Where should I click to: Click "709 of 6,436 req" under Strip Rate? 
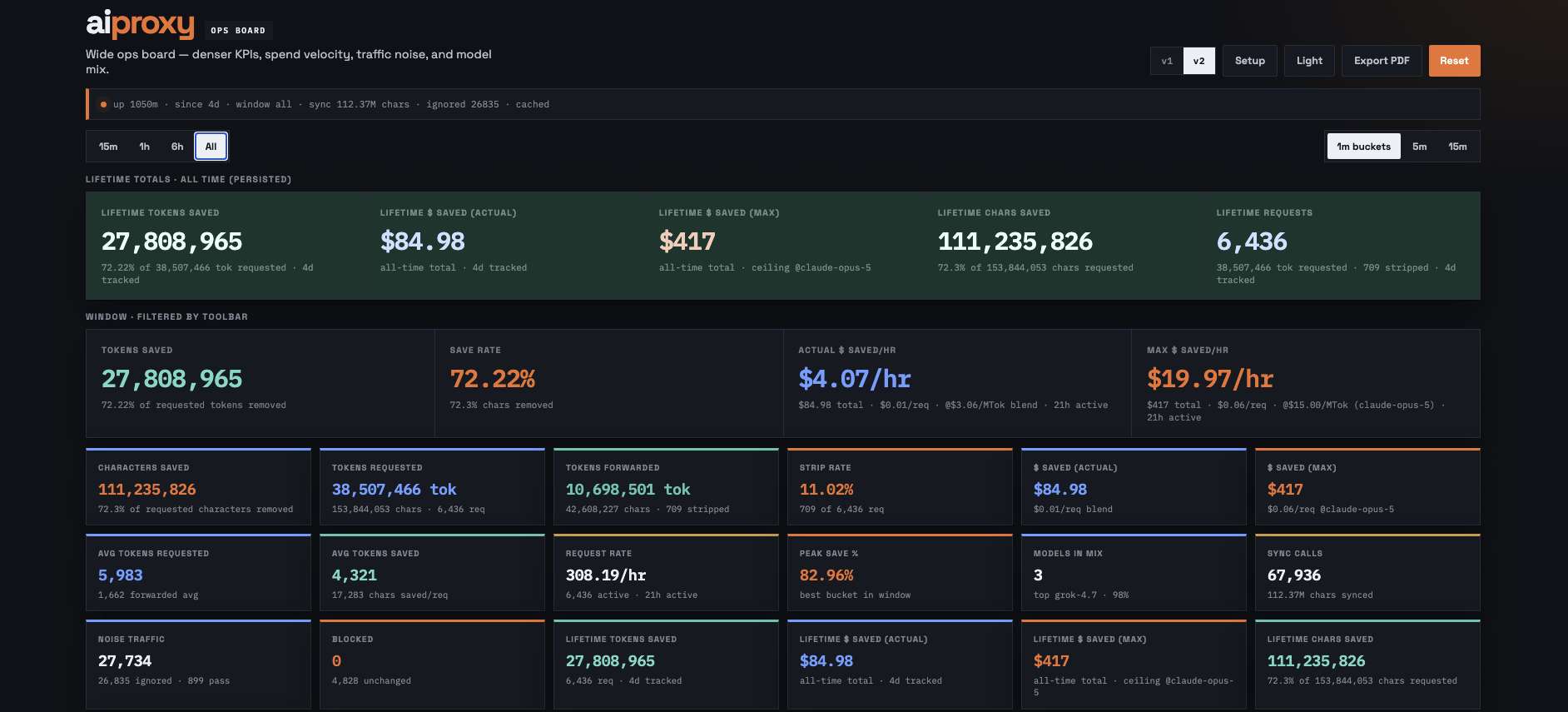pos(841,510)
